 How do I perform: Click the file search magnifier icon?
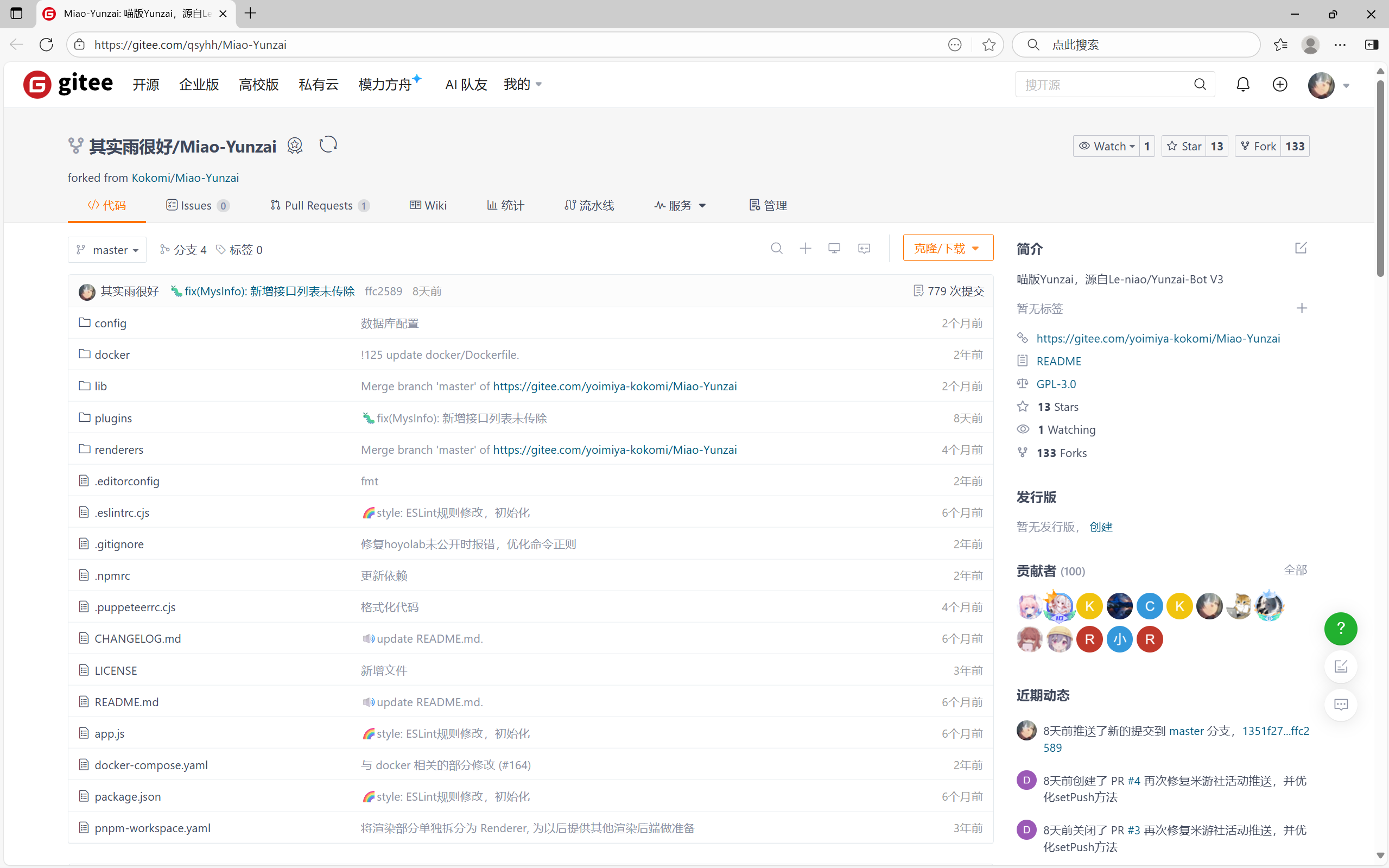click(x=776, y=249)
